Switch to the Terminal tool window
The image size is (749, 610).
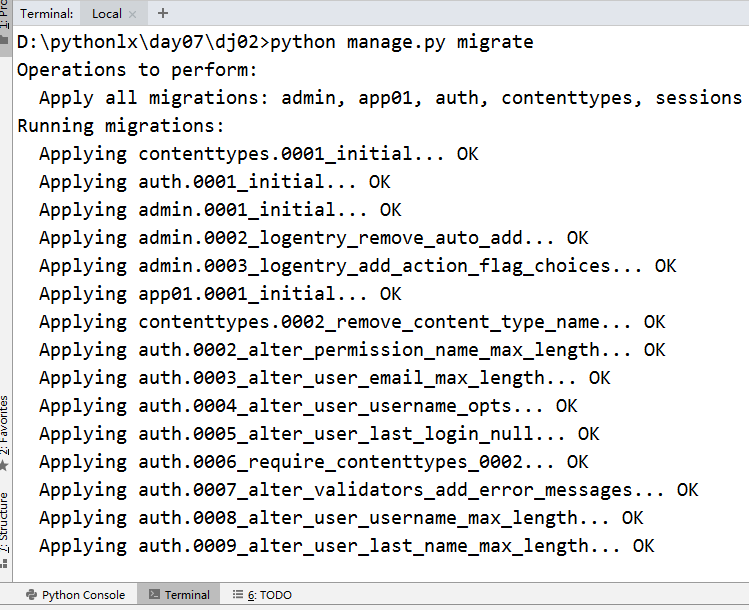click(x=179, y=595)
